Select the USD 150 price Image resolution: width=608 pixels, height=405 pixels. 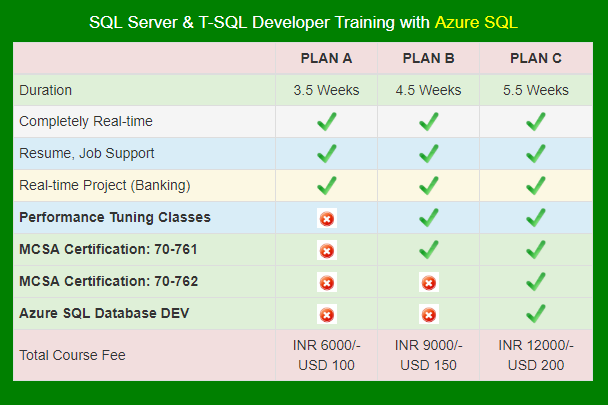point(428,365)
